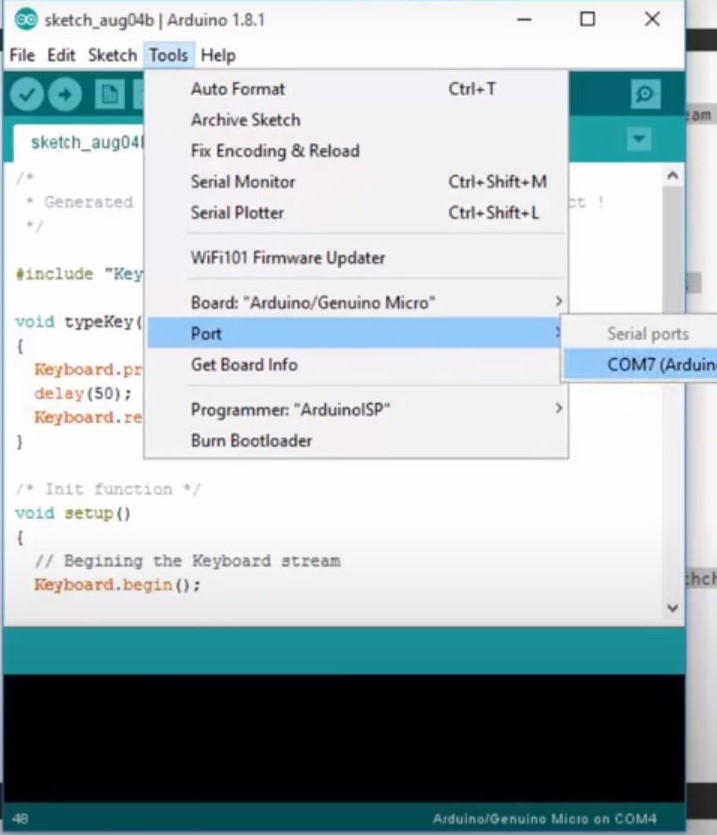Expand the Port submenu entry
This screenshot has width=717, height=835.
pos(356,333)
